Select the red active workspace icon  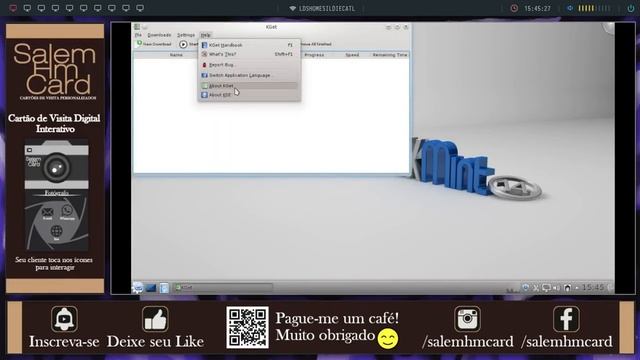[x=13, y=8]
